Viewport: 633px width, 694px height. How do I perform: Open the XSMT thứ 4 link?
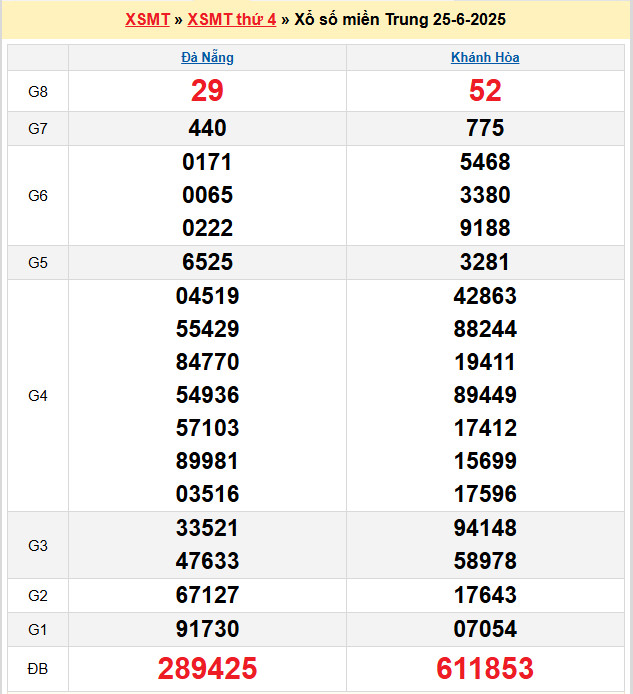(232, 19)
